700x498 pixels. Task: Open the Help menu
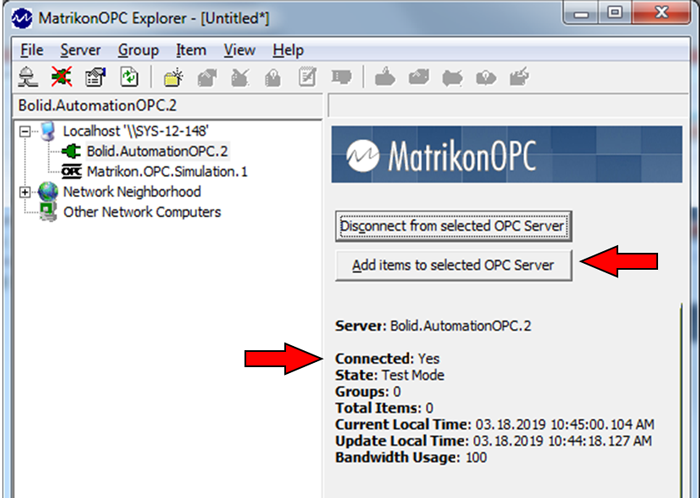tap(288, 50)
